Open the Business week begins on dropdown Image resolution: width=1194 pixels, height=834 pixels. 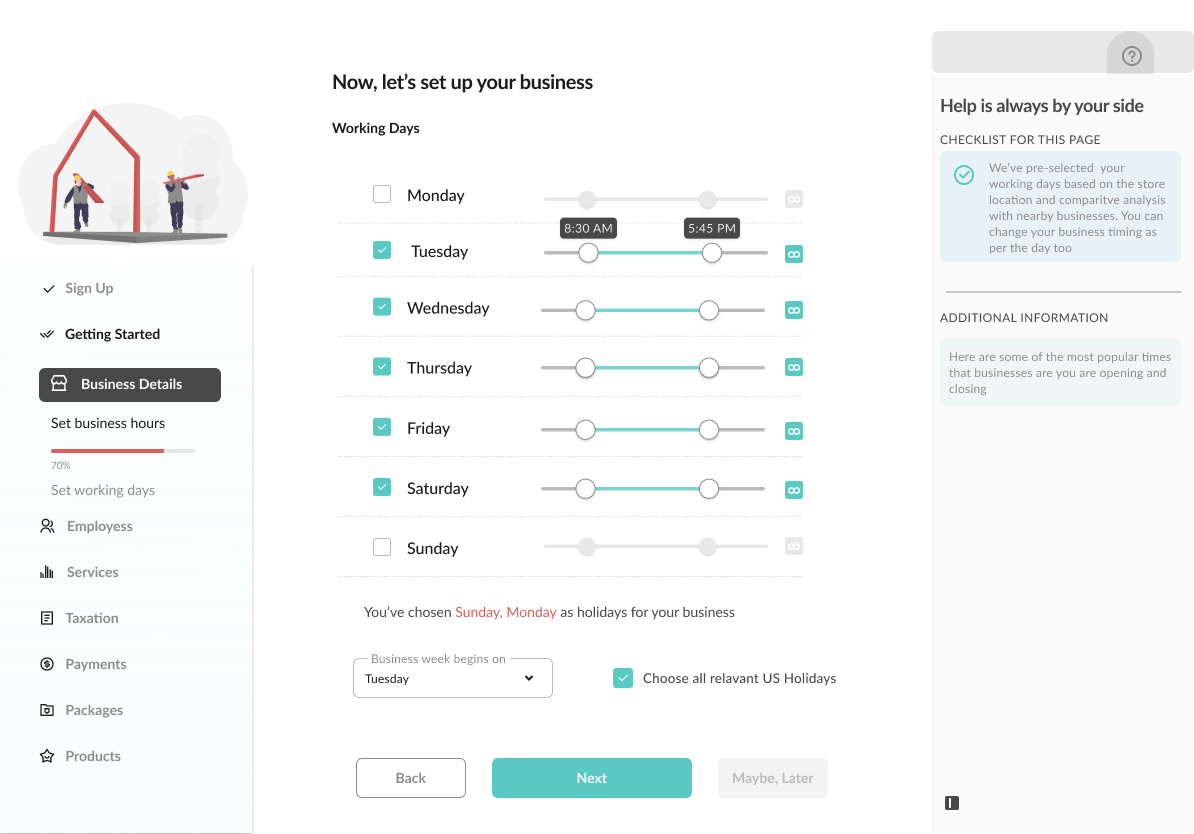click(452, 678)
